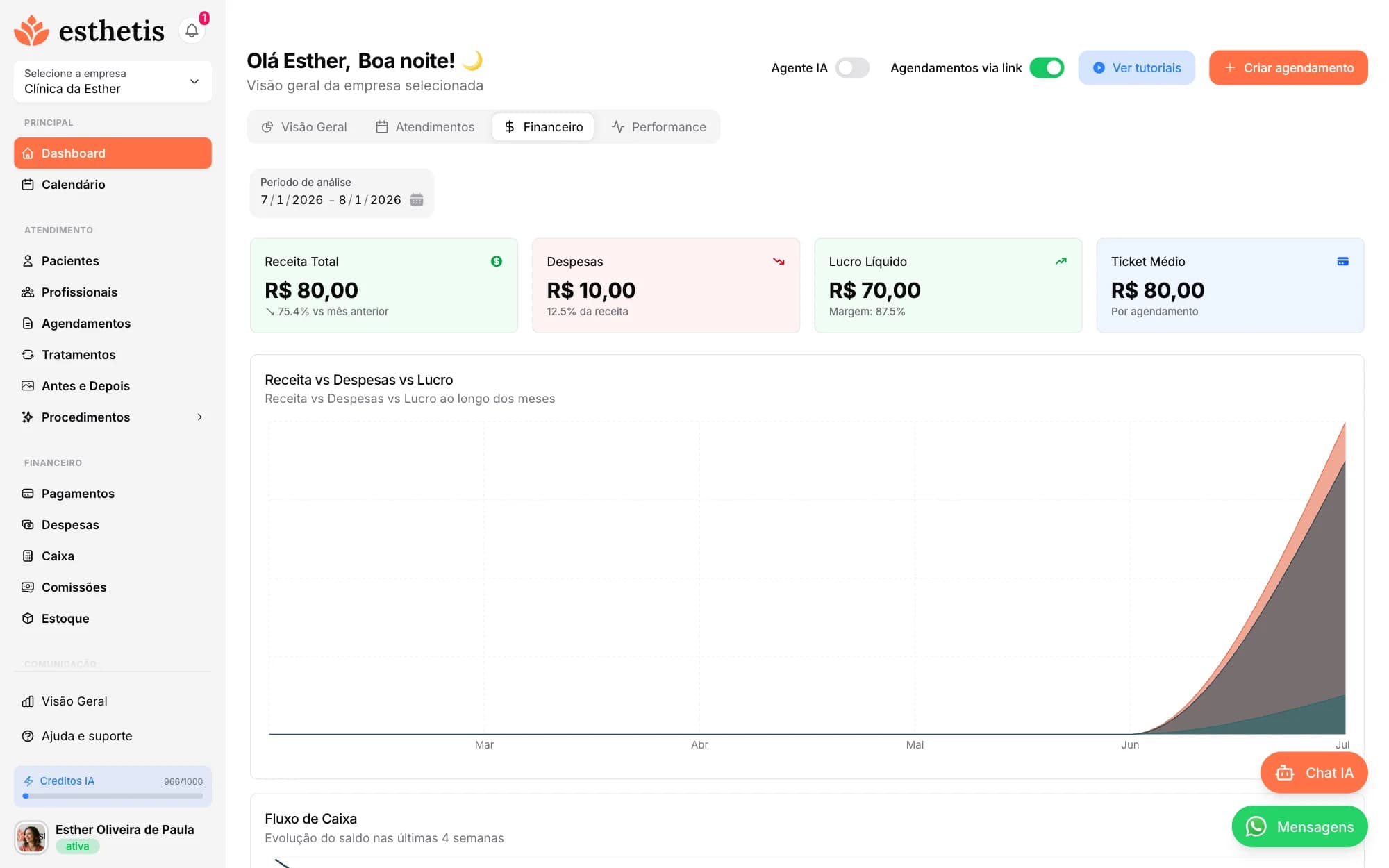1389x868 pixels.
Task: Click the Procedimentos sparkle icon
Action: tap(28, 417)
